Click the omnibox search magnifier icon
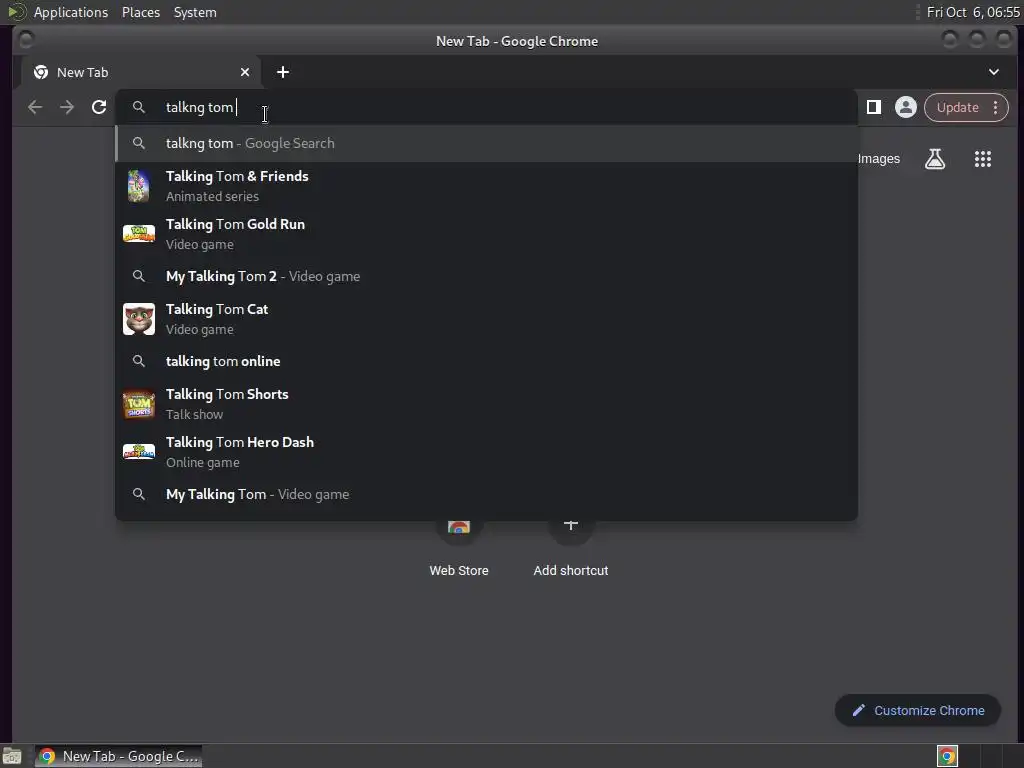The width and height of the screenshot is (1024, 768). coord(138,107)
